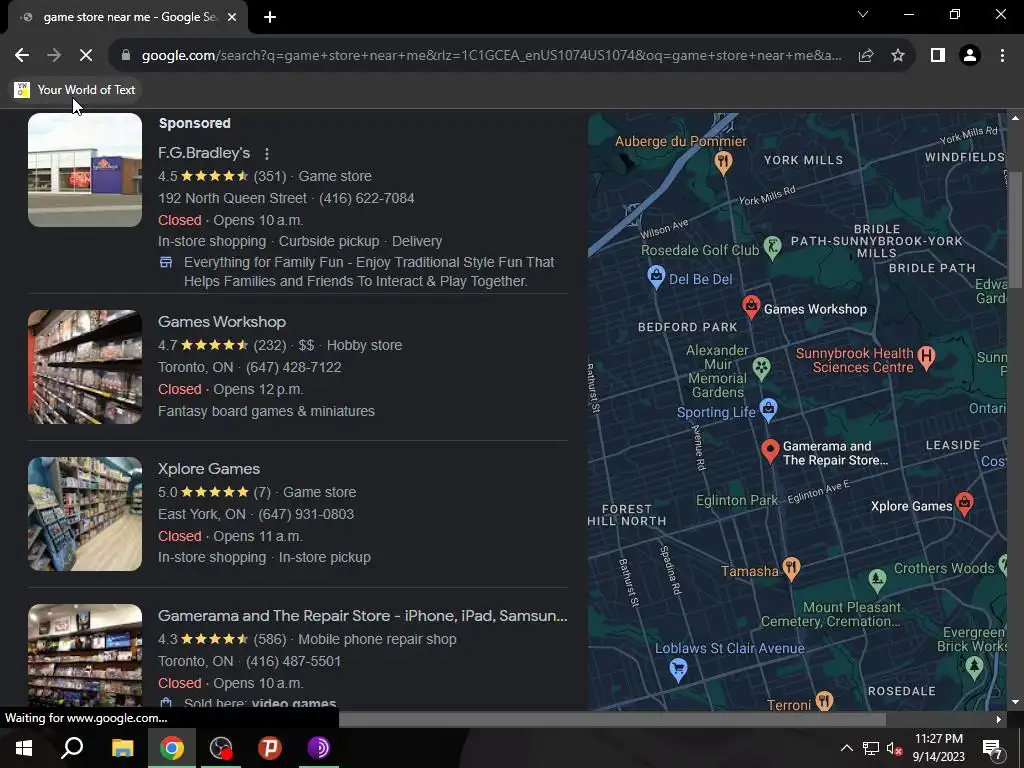Screen dimensions: 1024x768
Task: Open the network tray icon
Action: (871, 748)
